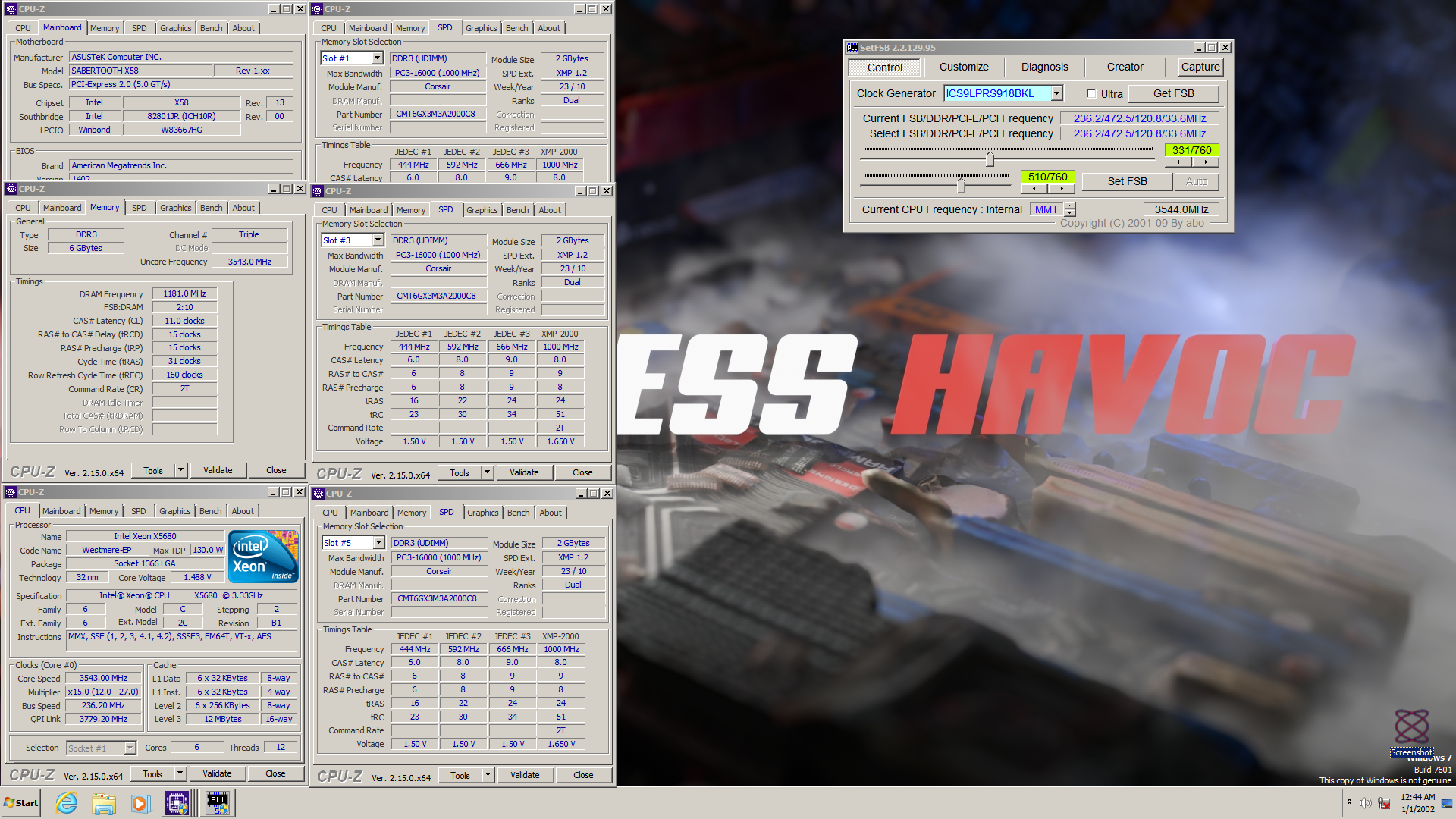Expand Tools arrow in CPU-Z Memory window
This screenshot has height=819, width=1456.
click(x=180, y=470)
